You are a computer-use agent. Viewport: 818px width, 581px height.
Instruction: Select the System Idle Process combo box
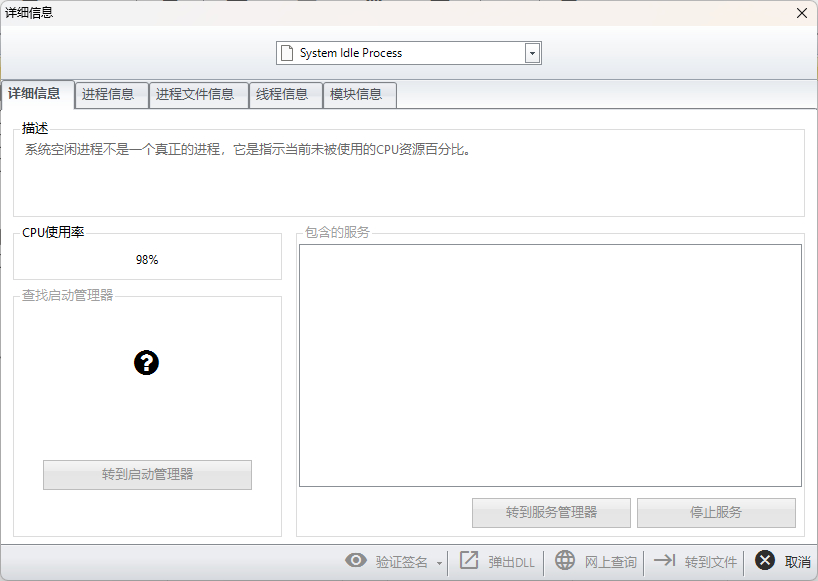coord(408,53)
